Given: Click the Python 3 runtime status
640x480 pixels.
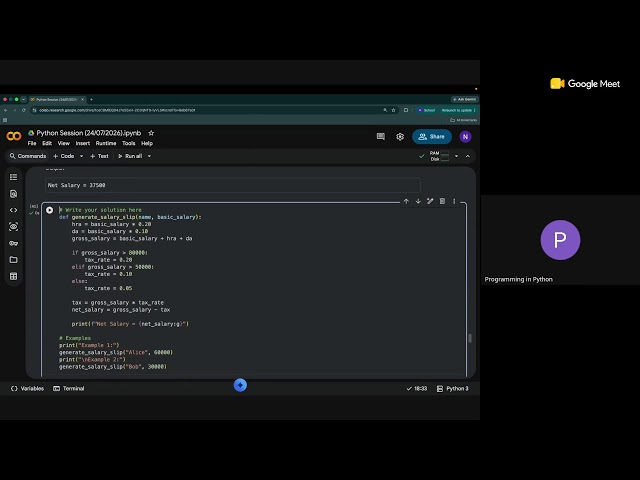Looking at the screenshot, I should coord(453,389).
